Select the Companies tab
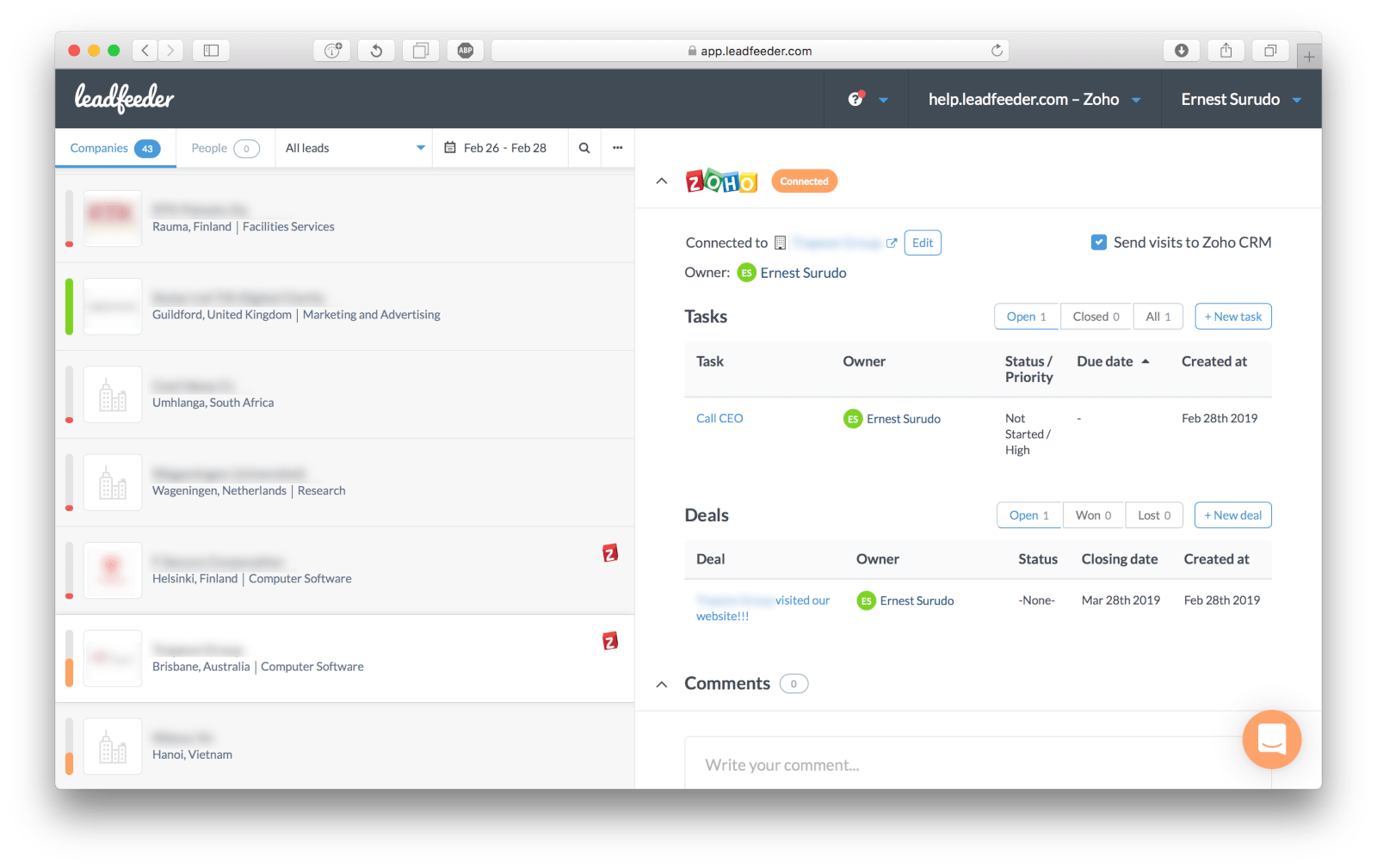 (x=114, y=148)
